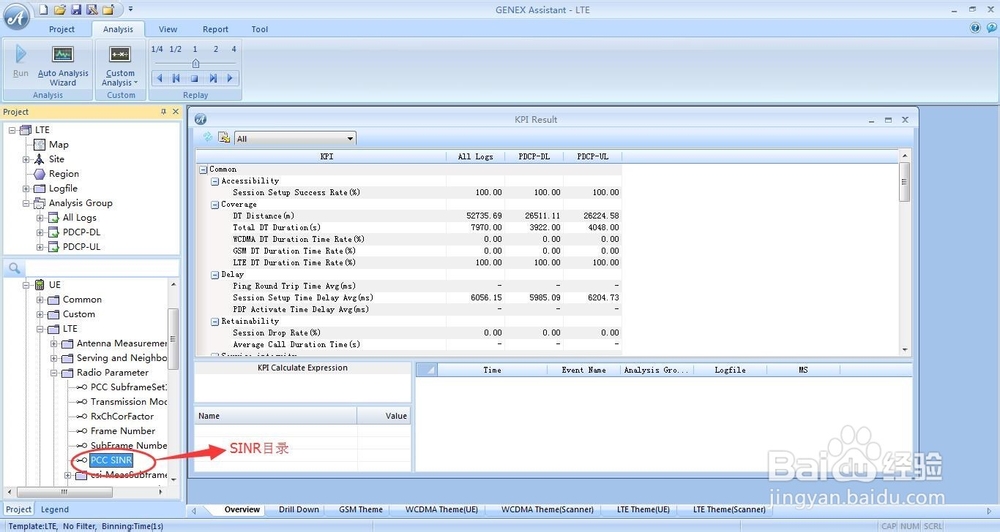Select the Analysis ribbon tab

pyautogui.click(x=118, y=29)
